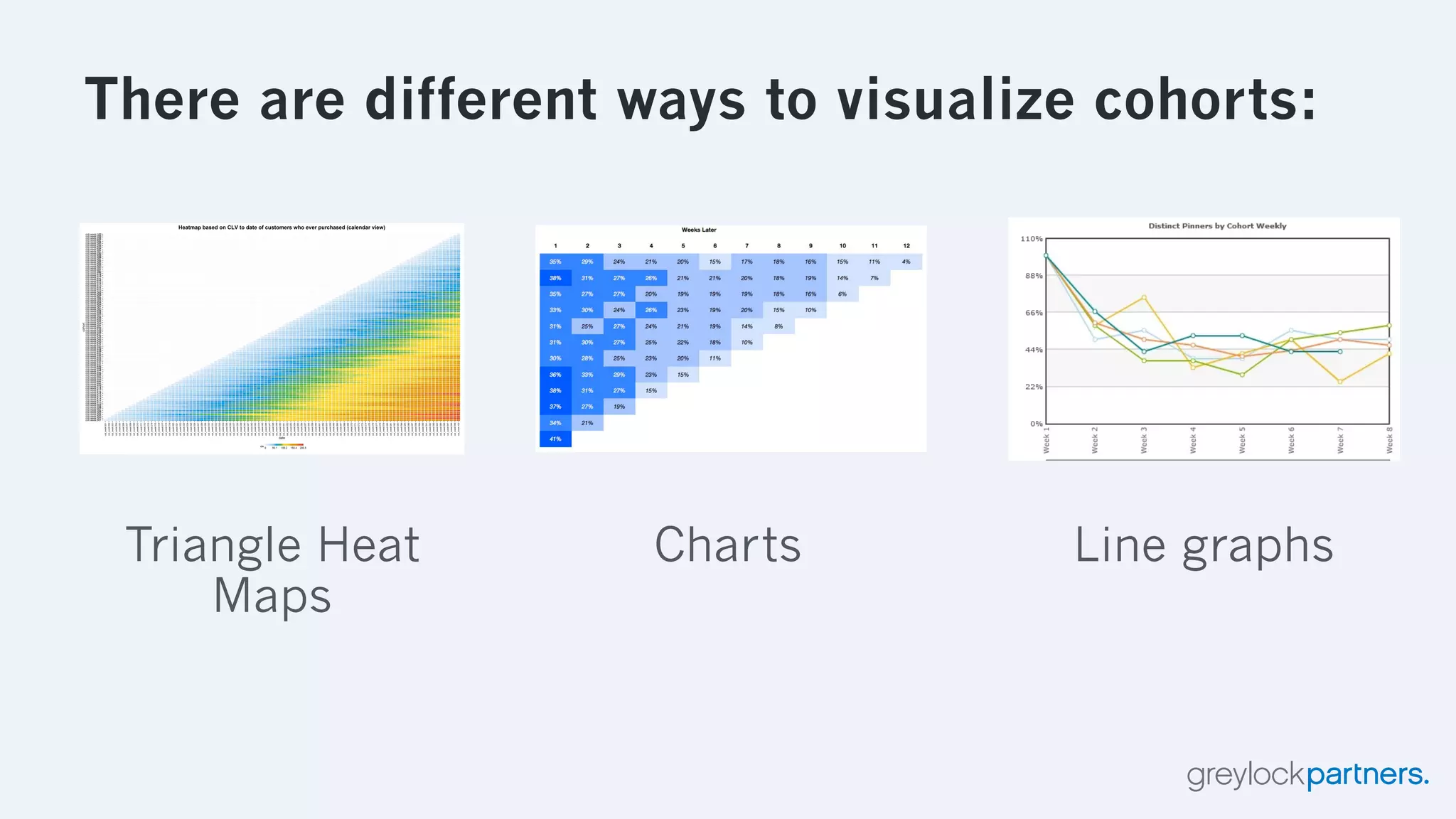Click the Distinct Pinners line graph image
The height and width of the screenshot is (819, 1456).
pyautogui.click(x=1203, y=339)
